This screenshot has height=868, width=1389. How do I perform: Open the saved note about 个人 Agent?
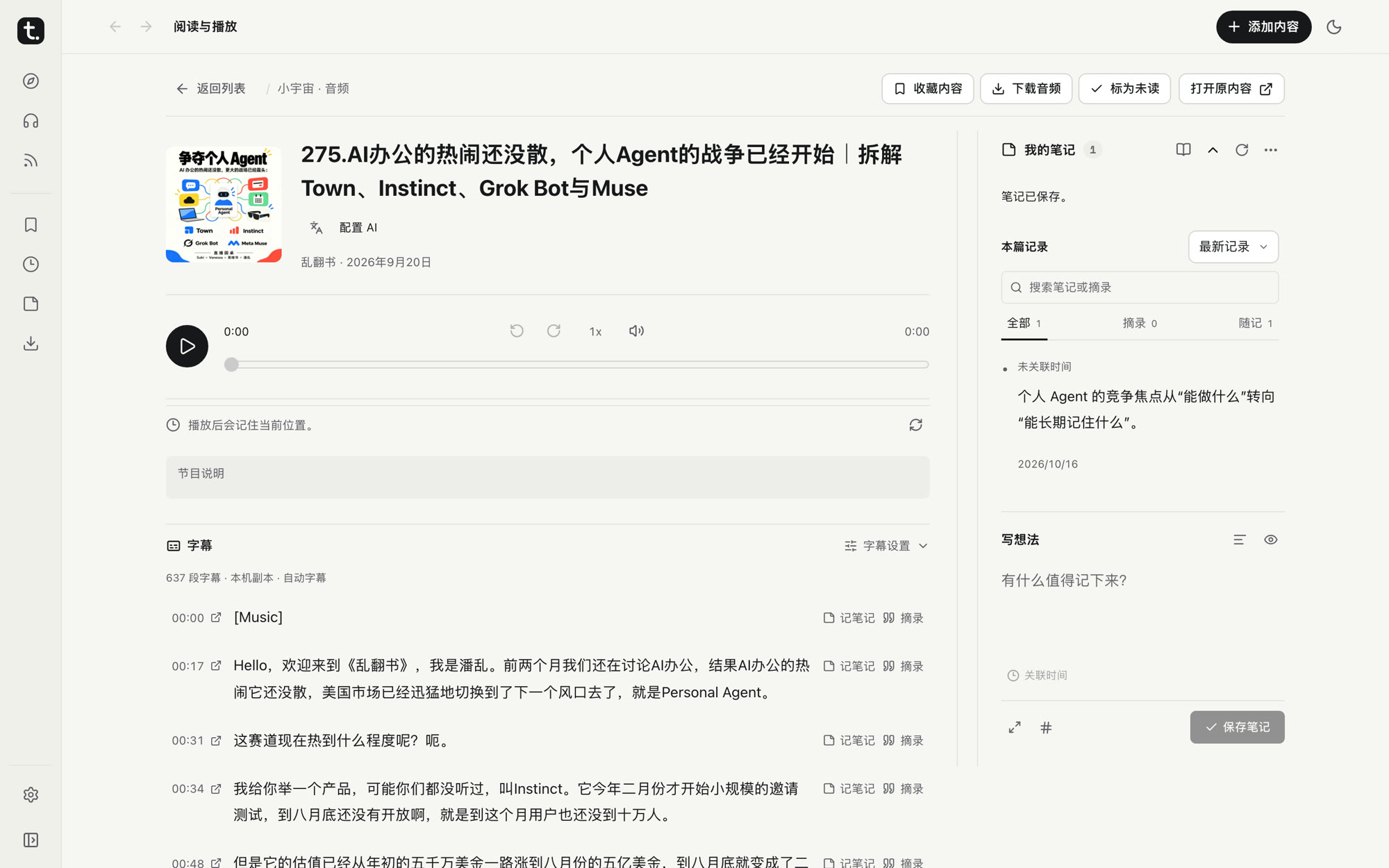1146,410
